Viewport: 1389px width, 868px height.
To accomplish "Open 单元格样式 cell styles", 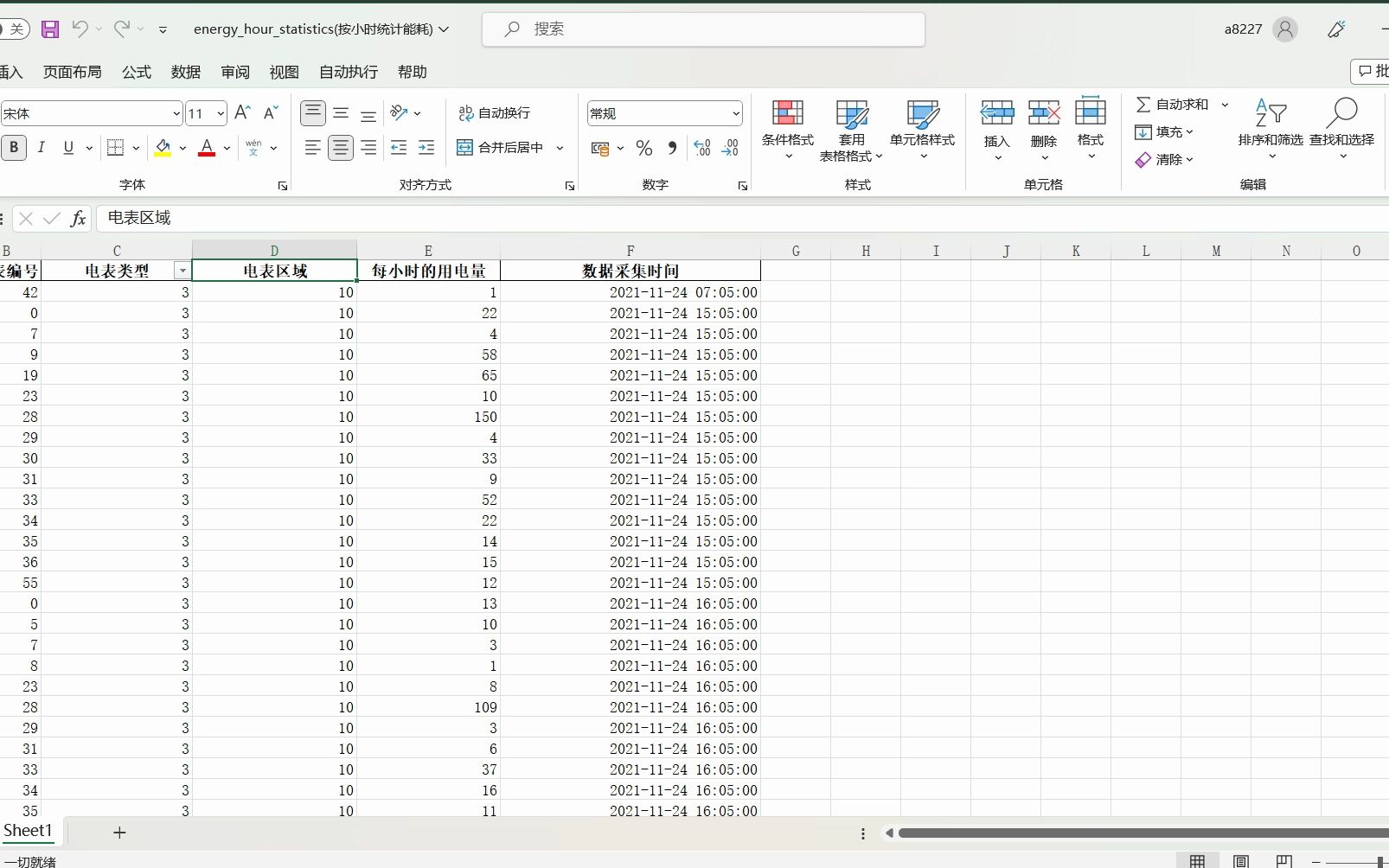I will pos(923,130).
